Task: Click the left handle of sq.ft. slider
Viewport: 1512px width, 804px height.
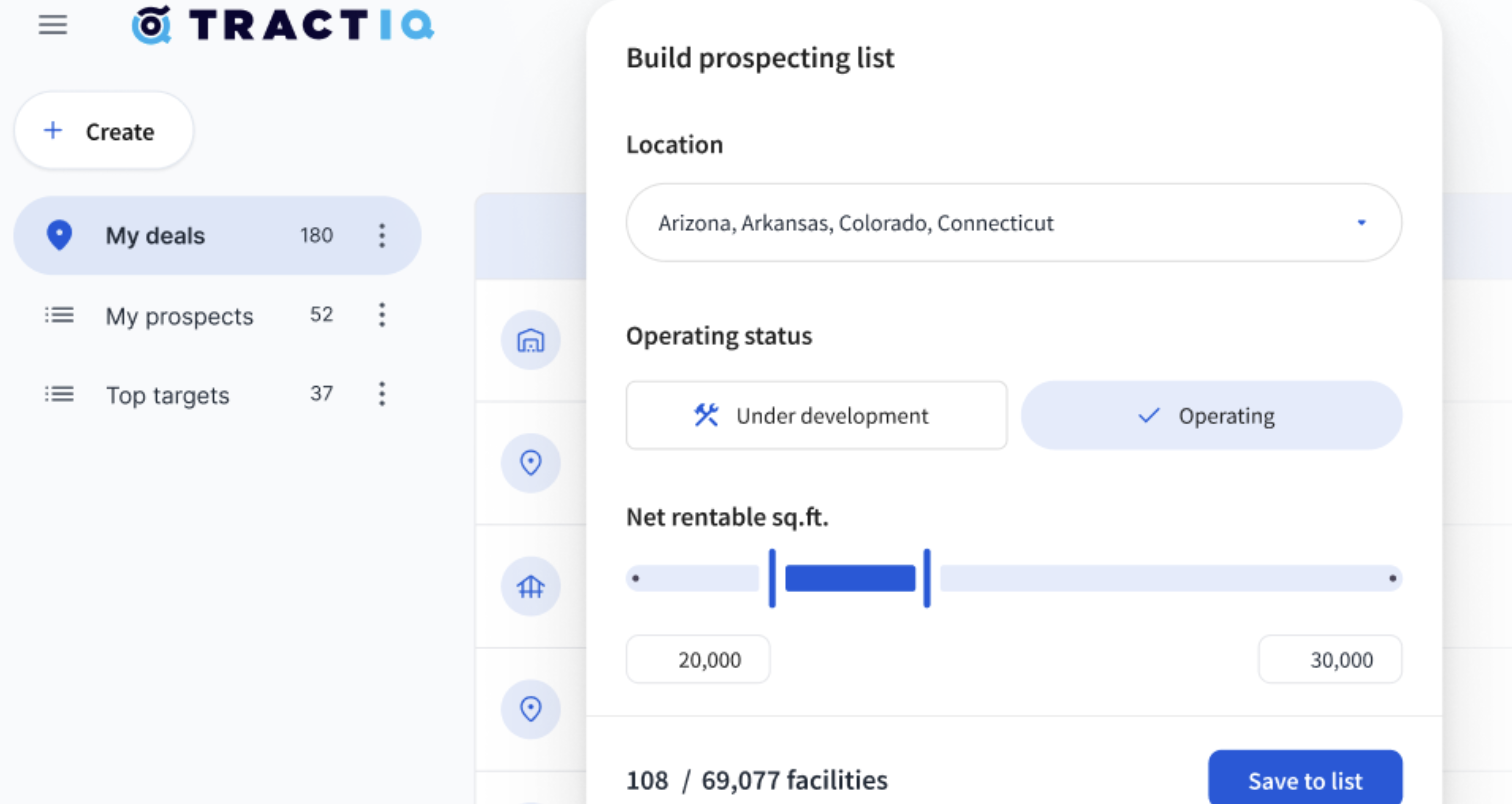Action: [x=772, y=578]
